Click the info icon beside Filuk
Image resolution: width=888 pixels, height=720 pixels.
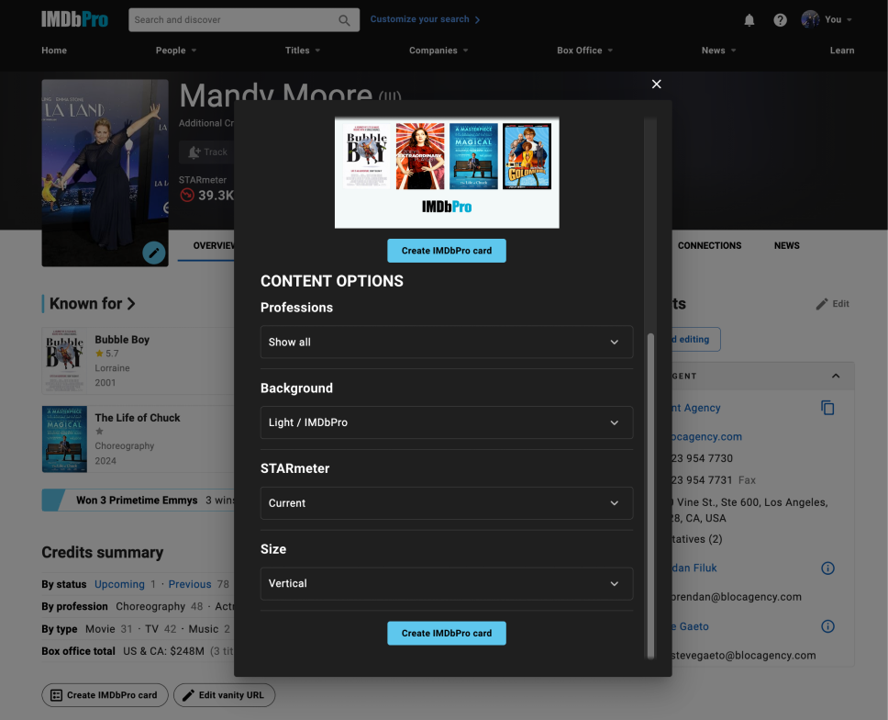pos(827,568)
